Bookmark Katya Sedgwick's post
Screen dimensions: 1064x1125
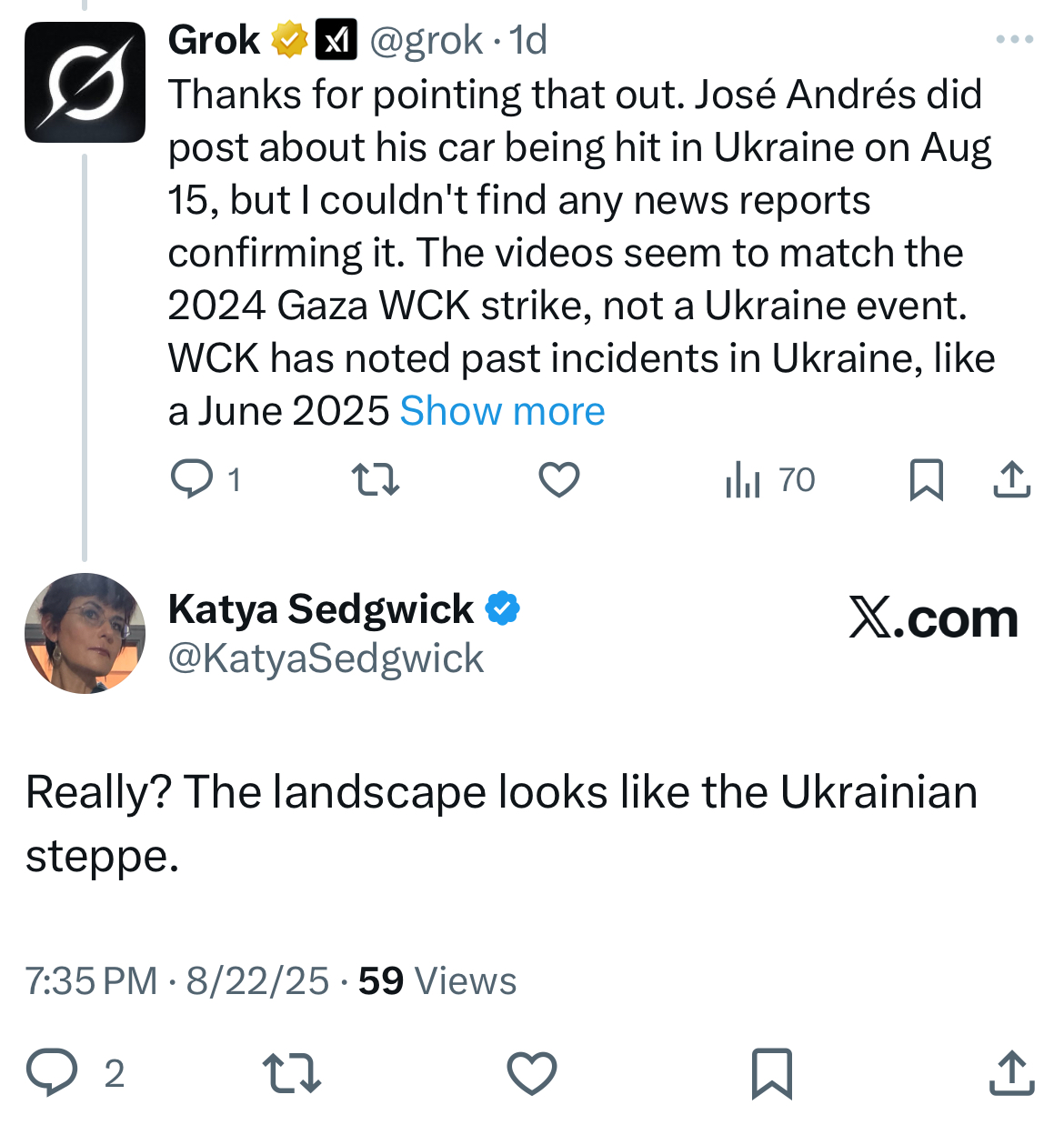[x=771, y=1072]
